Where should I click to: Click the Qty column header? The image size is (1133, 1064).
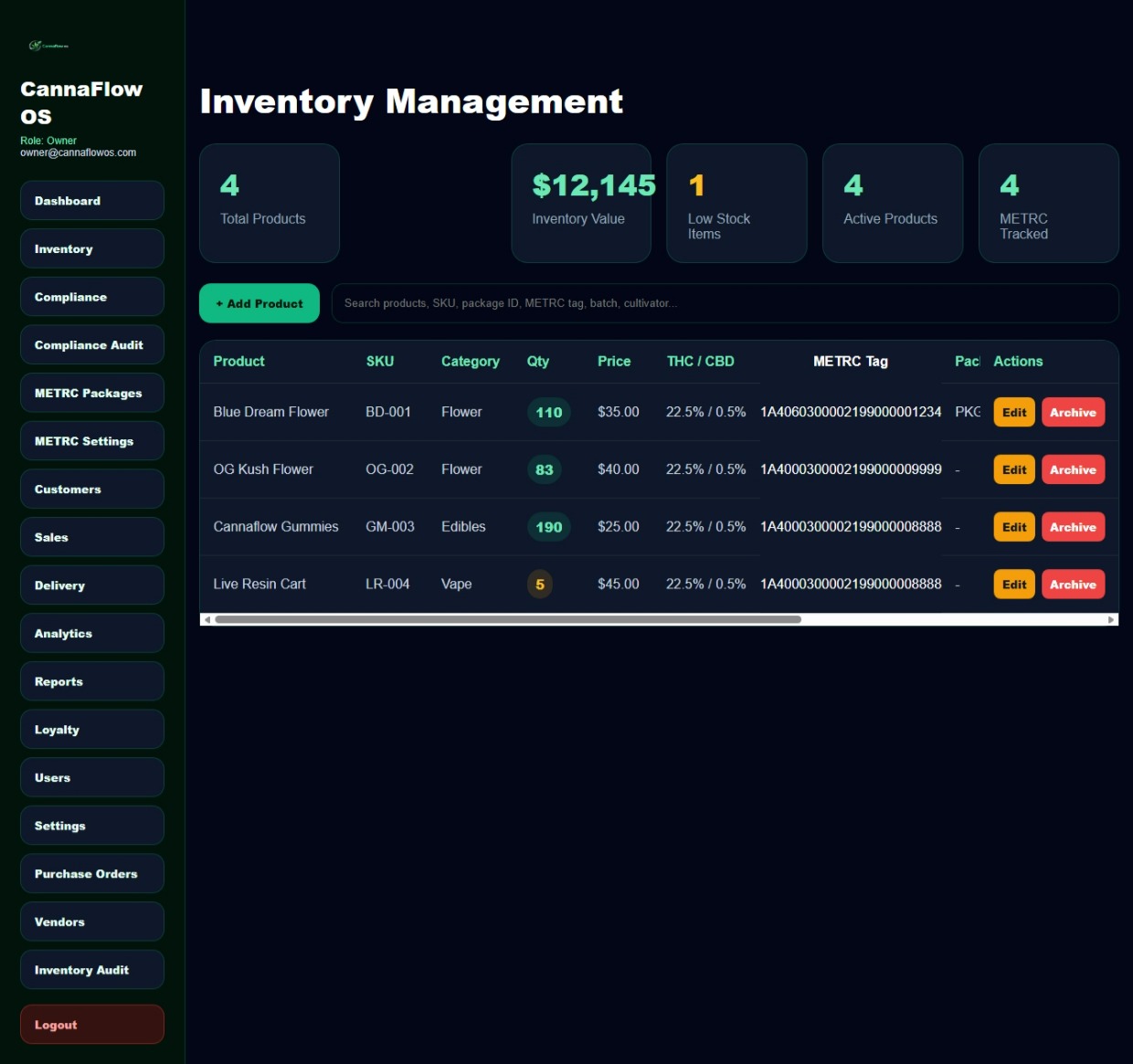538,362
